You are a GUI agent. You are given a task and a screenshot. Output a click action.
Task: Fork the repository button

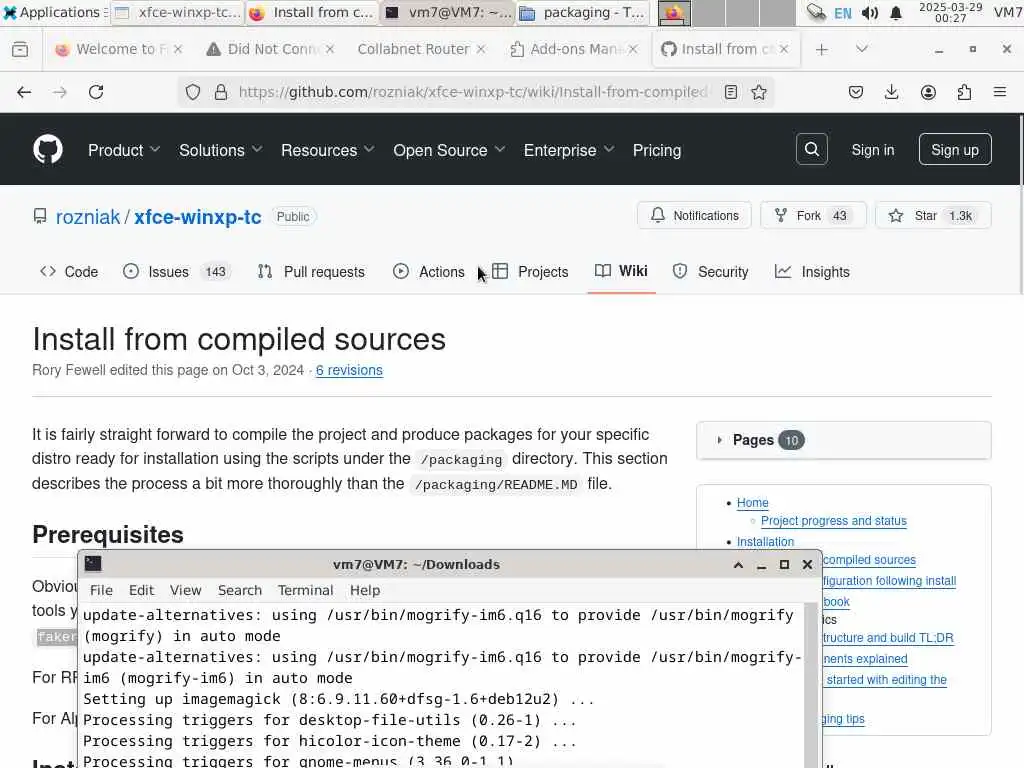813,216
